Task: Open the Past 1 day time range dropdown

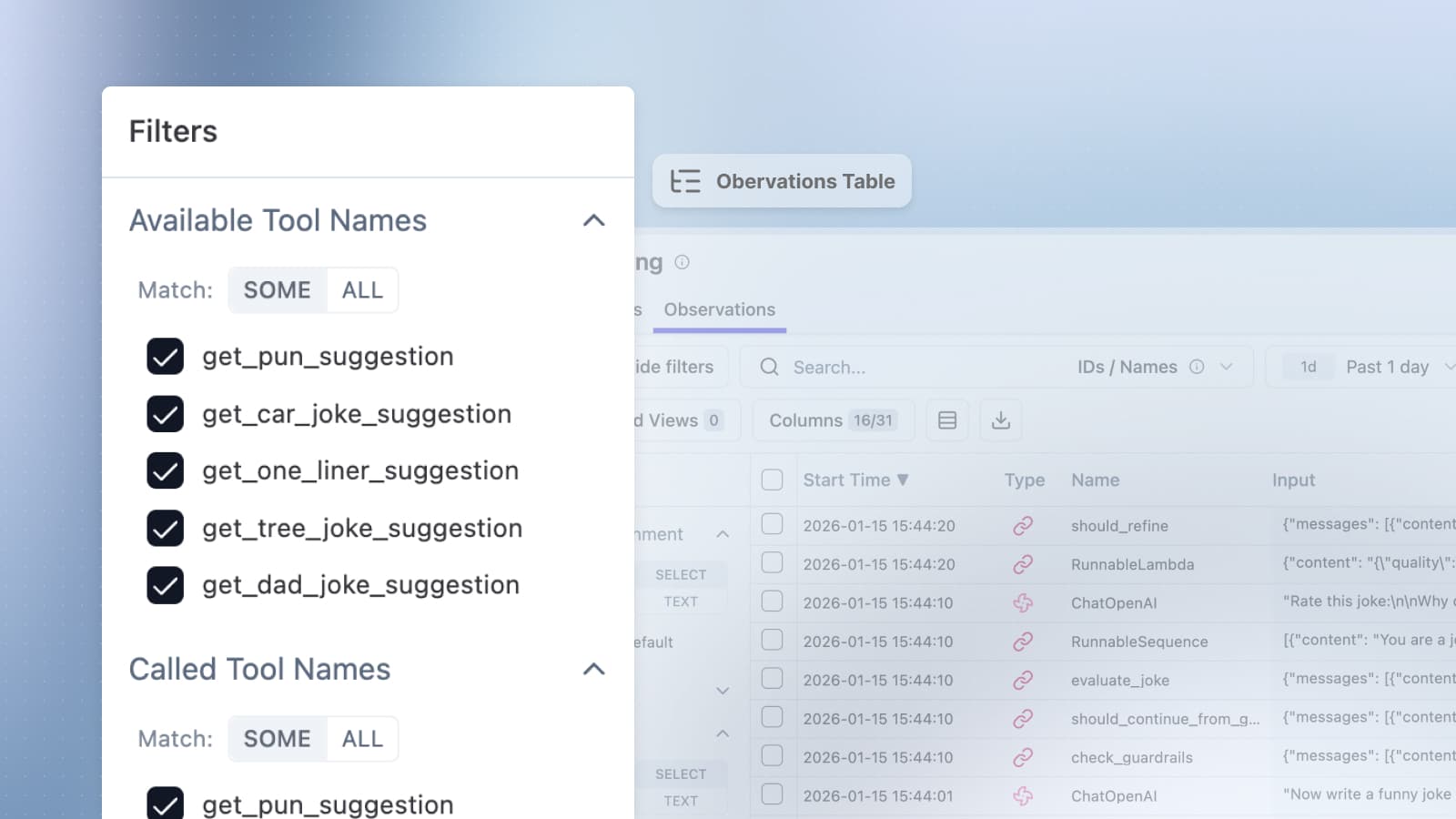Action: (1387, 367)
